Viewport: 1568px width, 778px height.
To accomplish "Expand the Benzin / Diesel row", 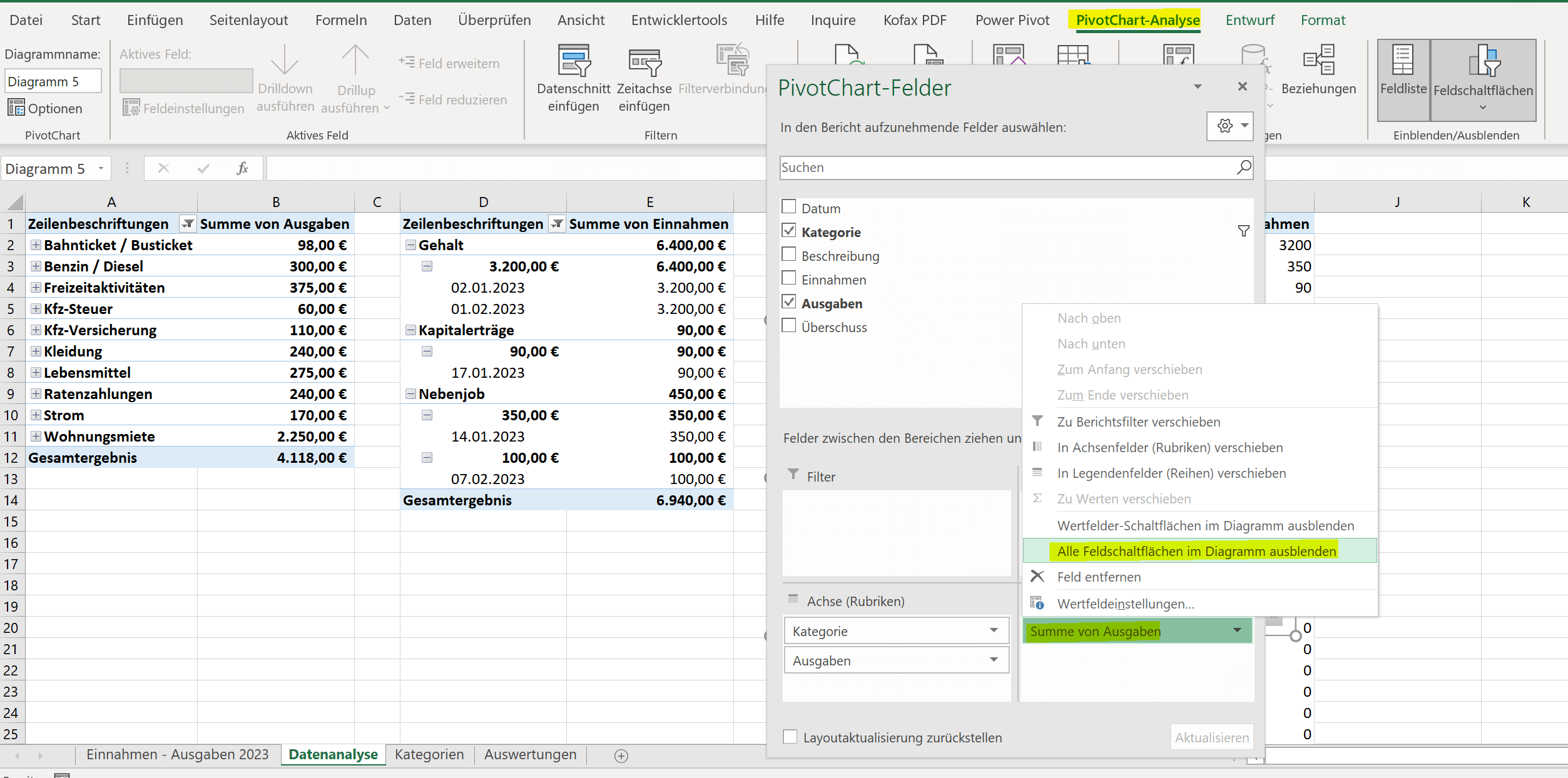I will click(x=36, y=266).
